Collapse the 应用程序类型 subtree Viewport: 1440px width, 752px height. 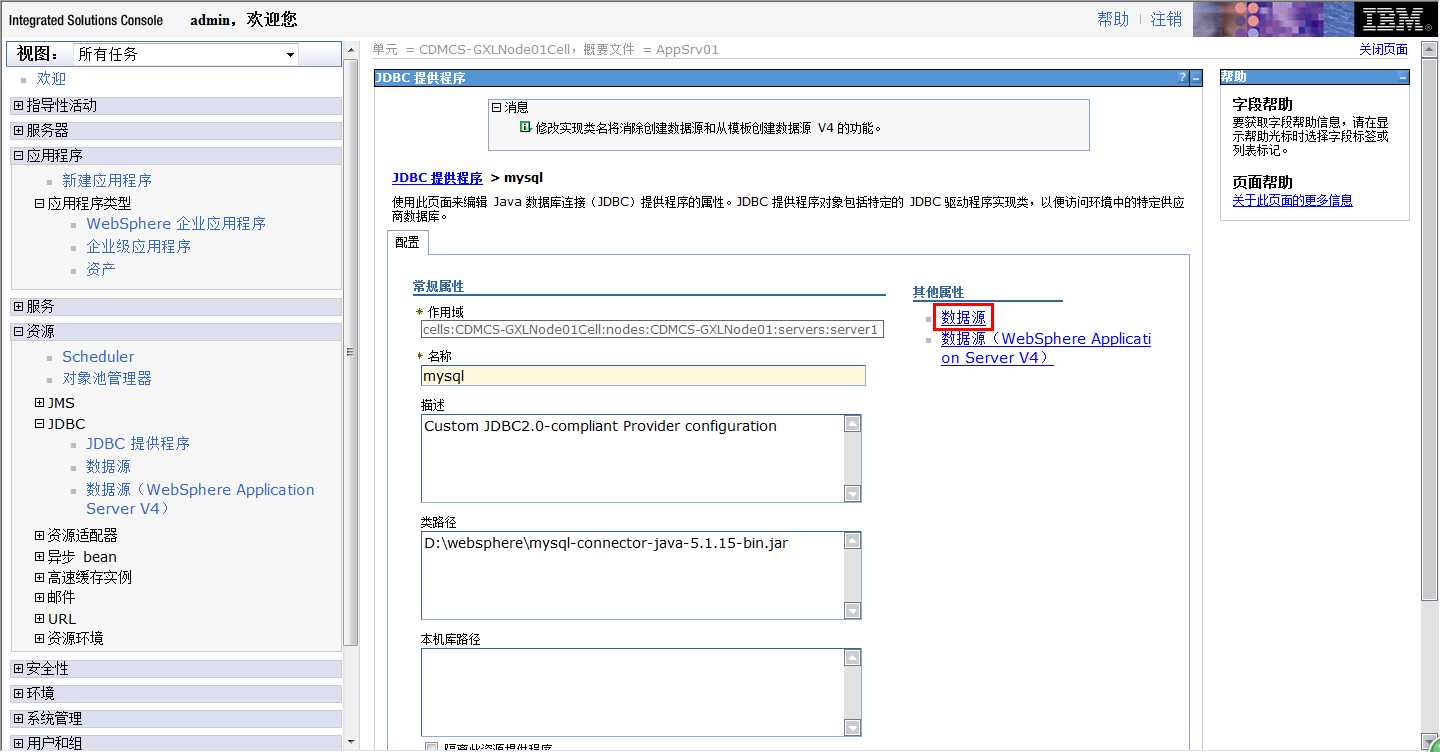(x=39, y=203)
